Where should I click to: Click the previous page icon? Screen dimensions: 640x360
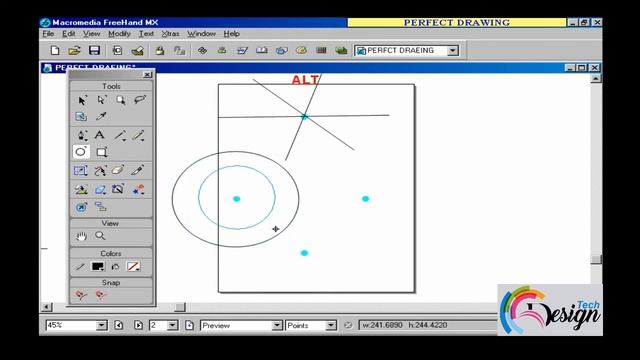click(119, 325)
